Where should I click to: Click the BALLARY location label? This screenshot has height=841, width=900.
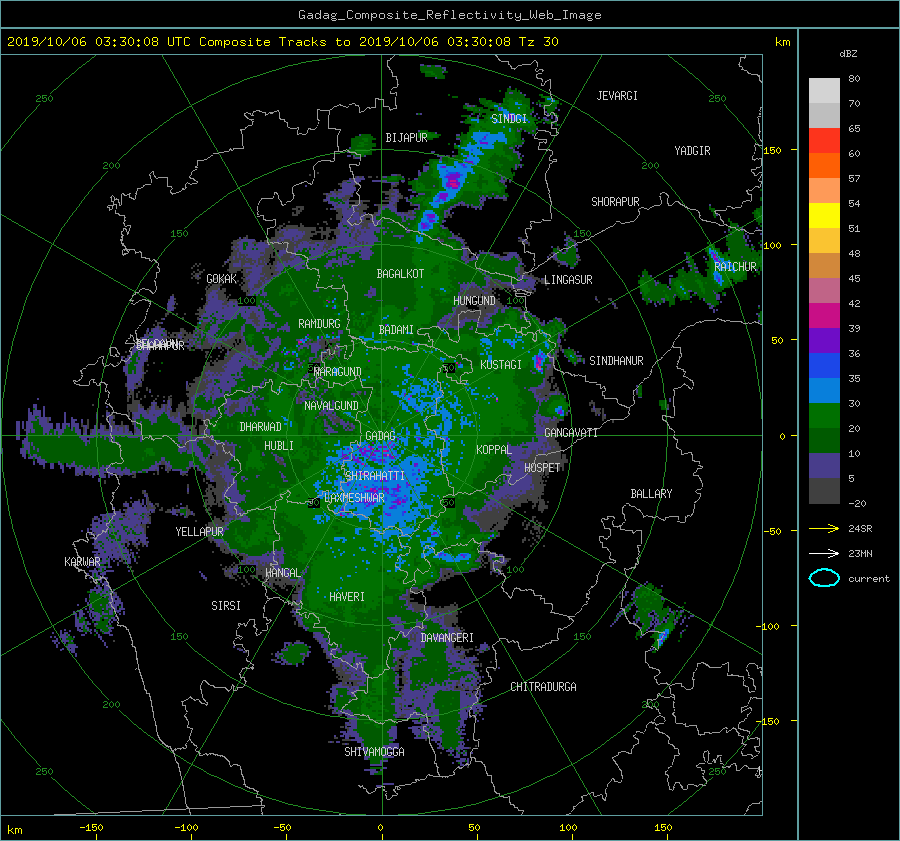[x=651, y=494]
